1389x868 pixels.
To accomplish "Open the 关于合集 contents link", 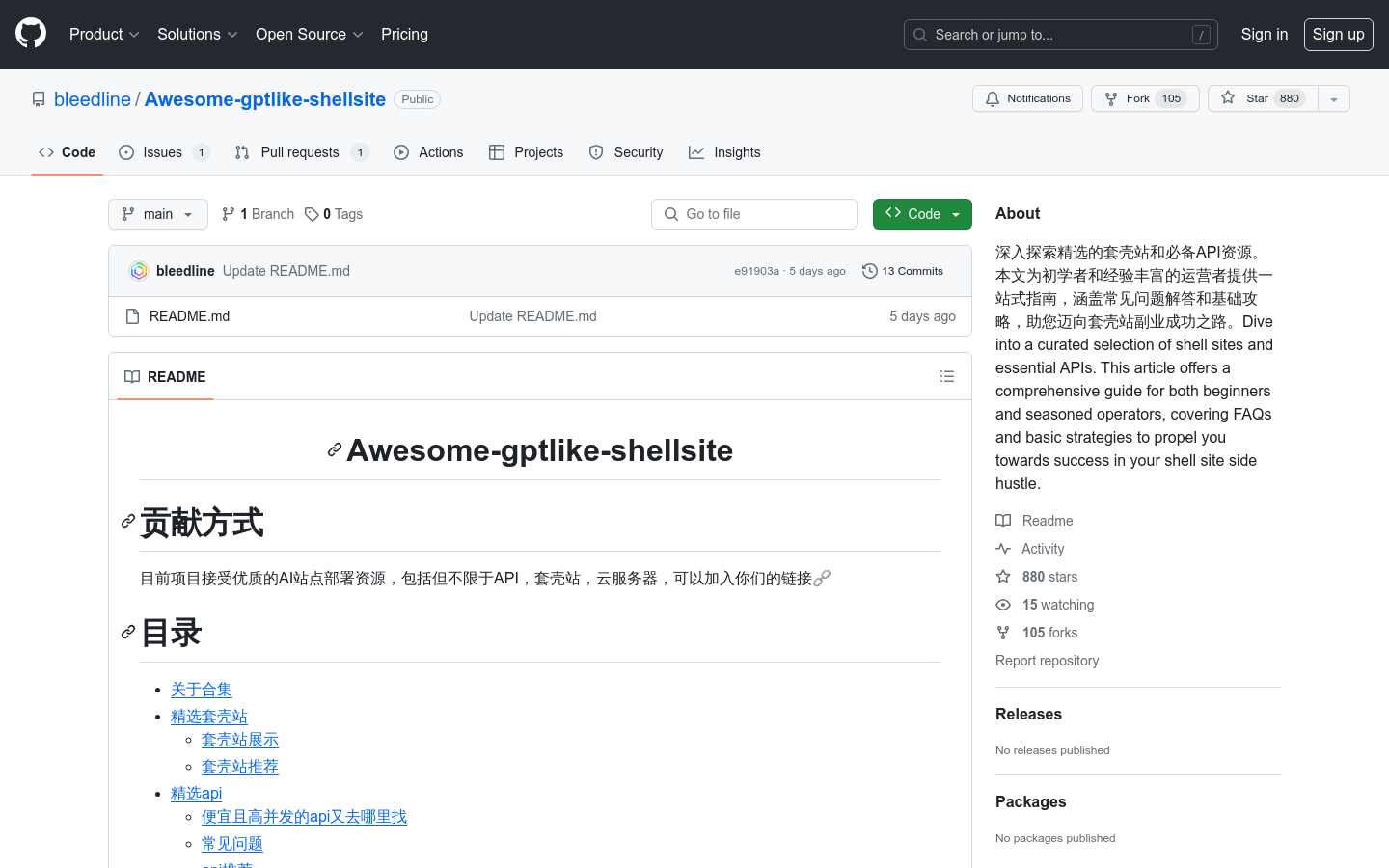I will (x=202, y=690).
